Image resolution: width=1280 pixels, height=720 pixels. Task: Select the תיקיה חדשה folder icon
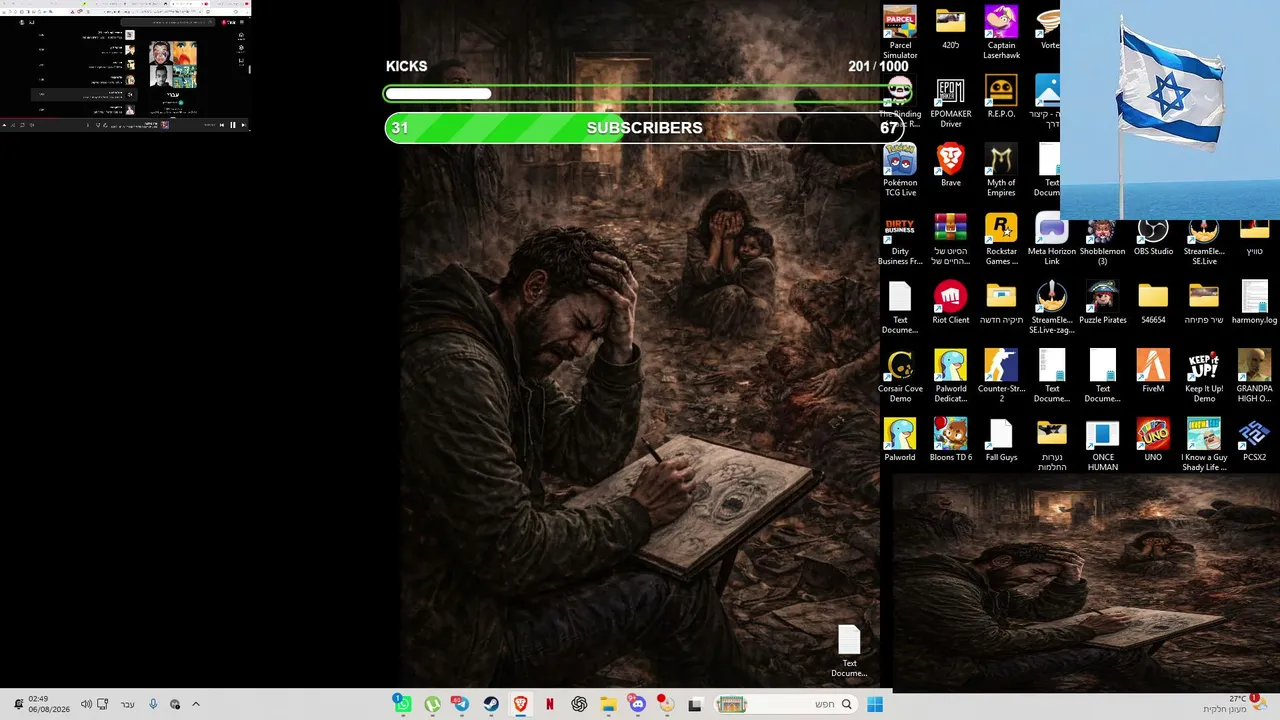[x=1001, y=302]
